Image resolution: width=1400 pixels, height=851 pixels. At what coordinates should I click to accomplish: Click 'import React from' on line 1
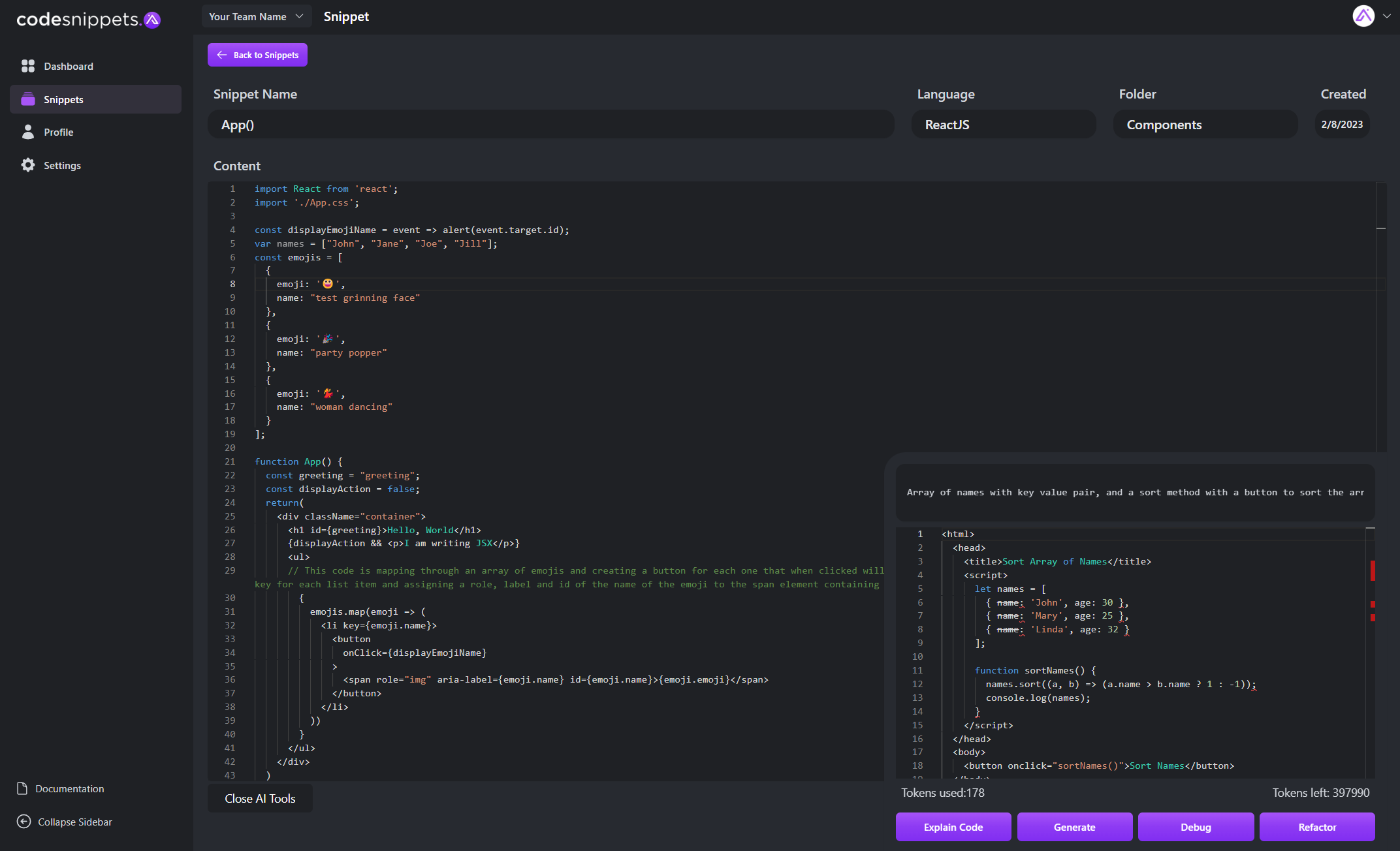(x=302, y=189)
